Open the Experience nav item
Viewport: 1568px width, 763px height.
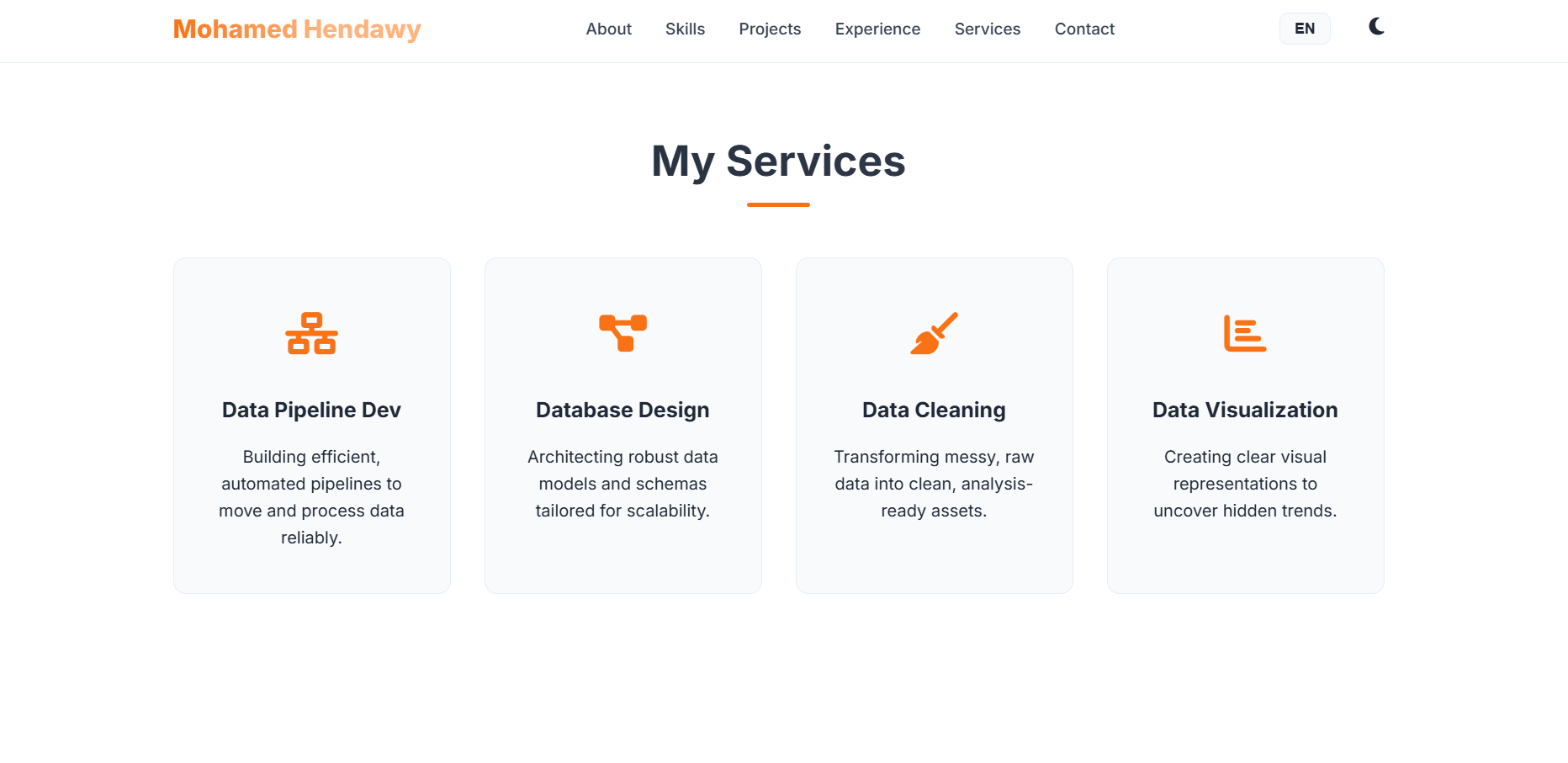pos(877,29)
